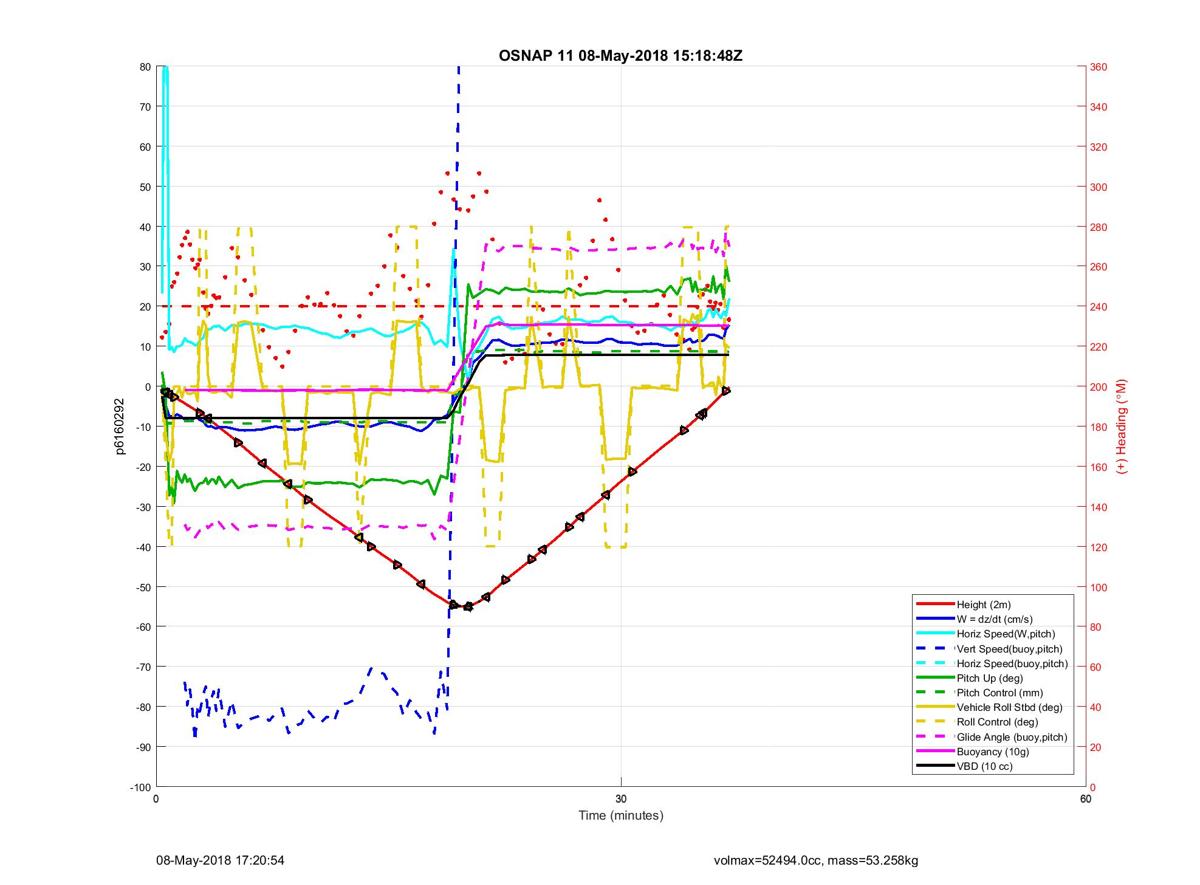Select the 10 tick on the left axis
1200x885 pixels.
(145, 347)
